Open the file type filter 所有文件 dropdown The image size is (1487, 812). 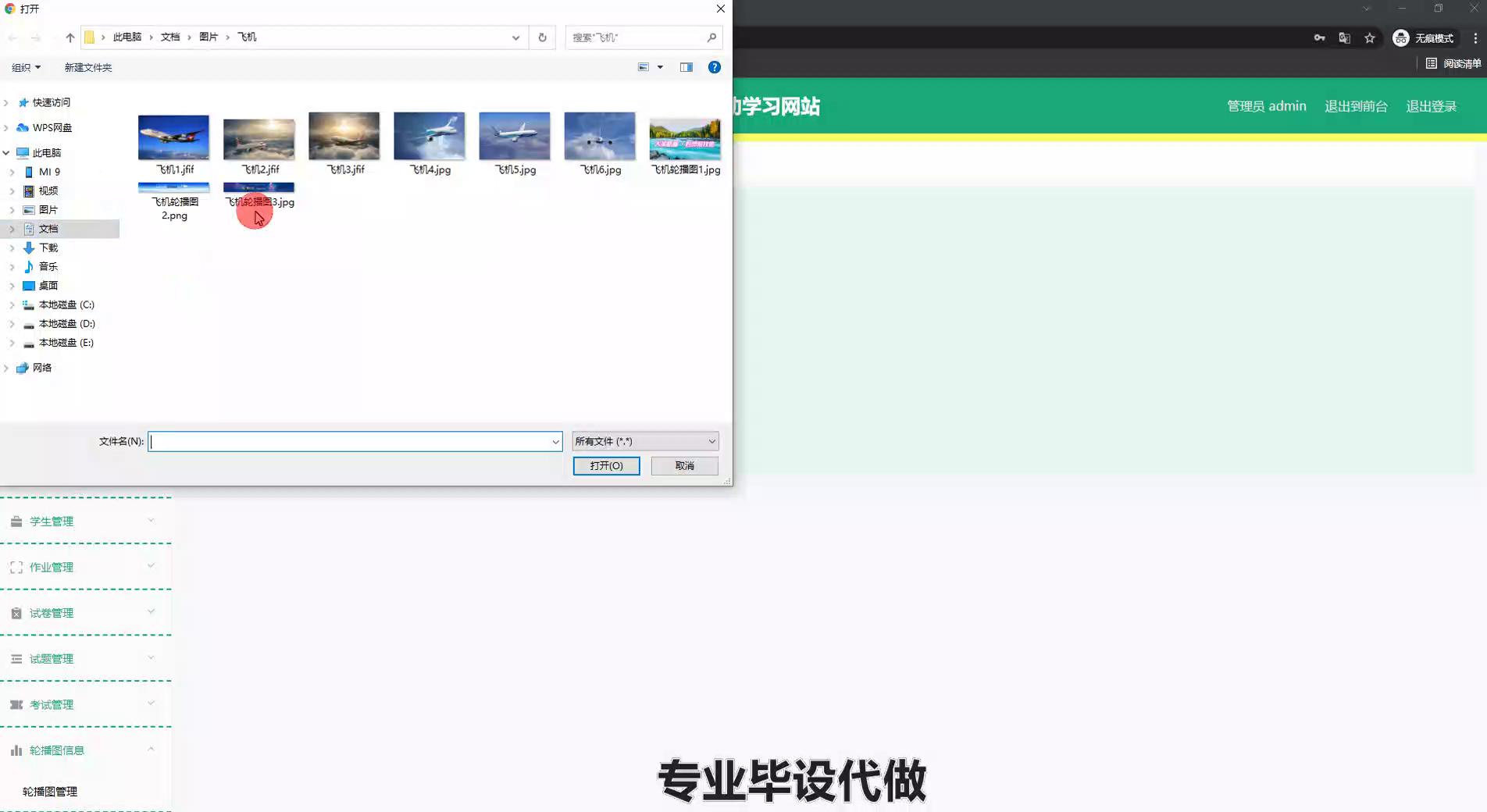point(645,441)
